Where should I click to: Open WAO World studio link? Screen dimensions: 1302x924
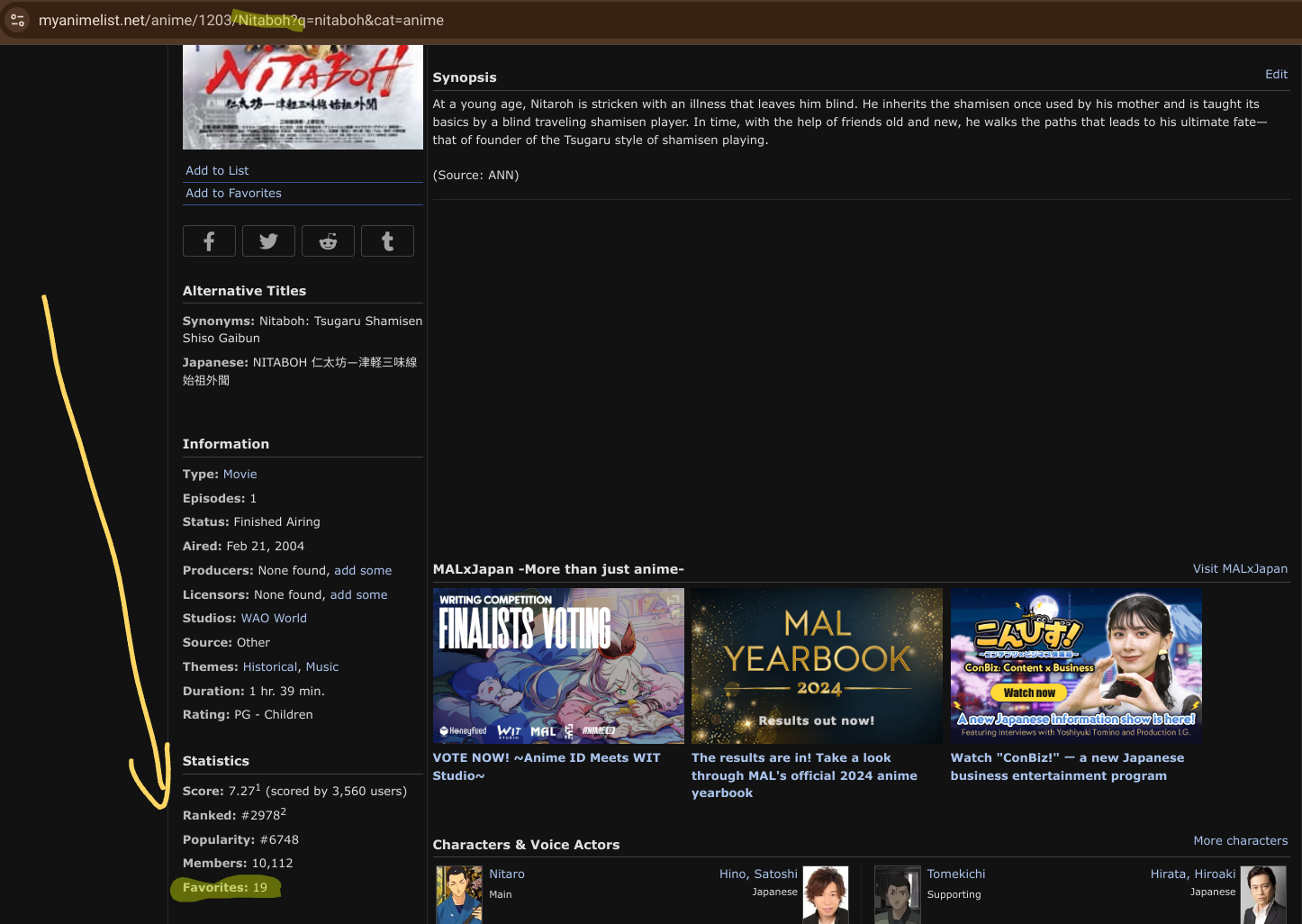pyautogui.click(x=274, y=618)
